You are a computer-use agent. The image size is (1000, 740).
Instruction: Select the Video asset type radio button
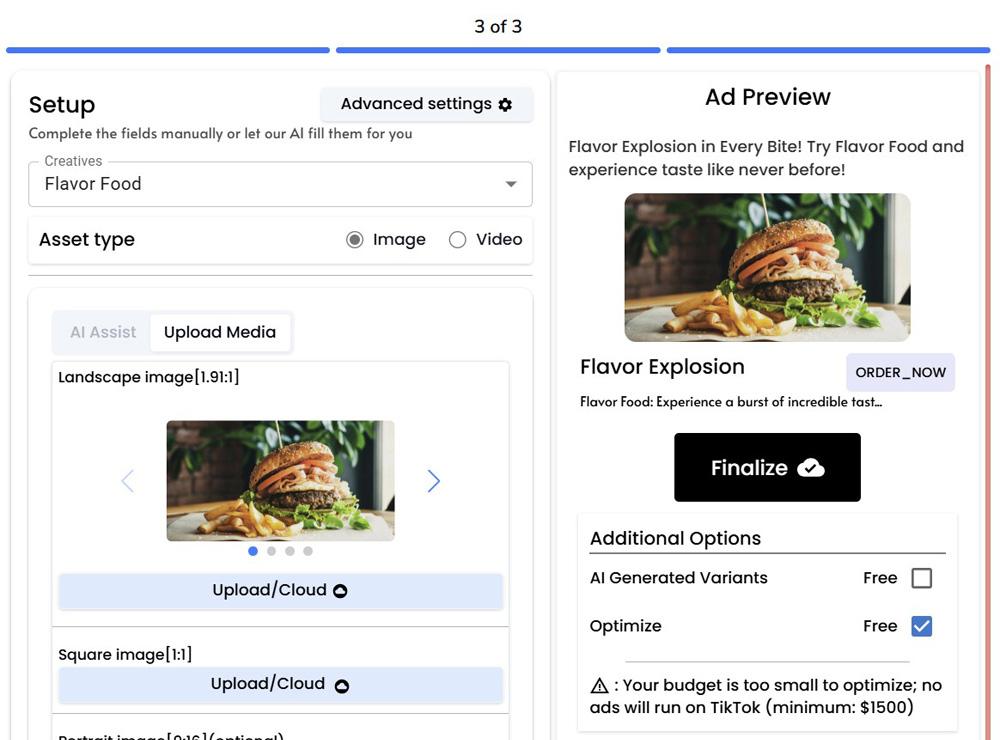457,240
